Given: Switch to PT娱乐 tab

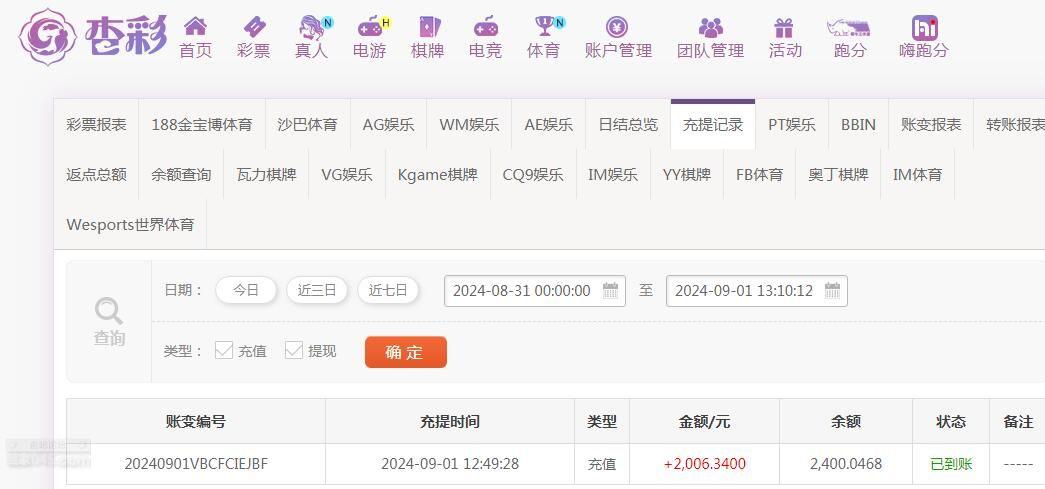Looking at the screenshot, I should coord(792,125).
